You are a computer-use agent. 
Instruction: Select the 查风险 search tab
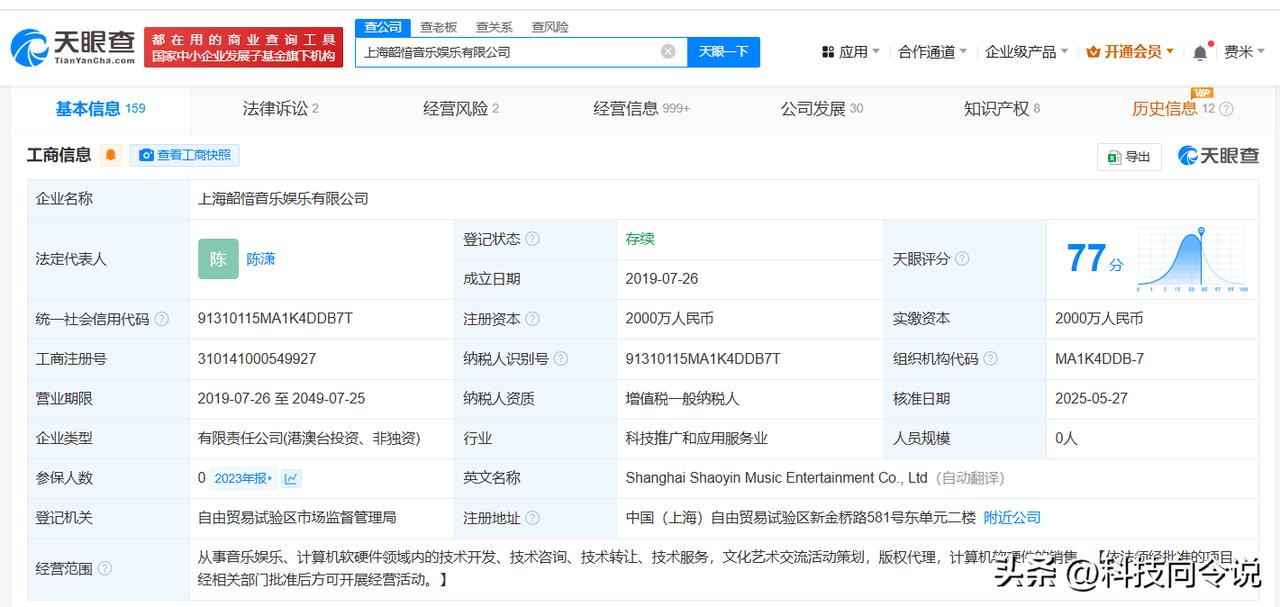click(x=550, y=27)
